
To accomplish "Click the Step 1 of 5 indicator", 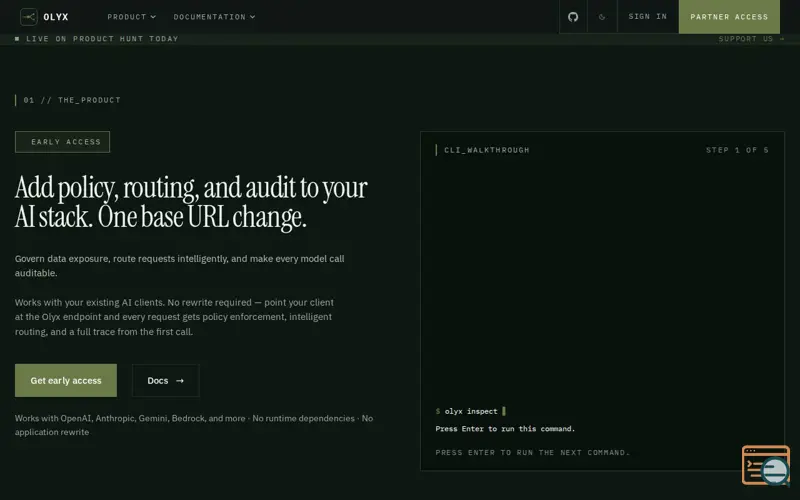I will coord(737,150).
